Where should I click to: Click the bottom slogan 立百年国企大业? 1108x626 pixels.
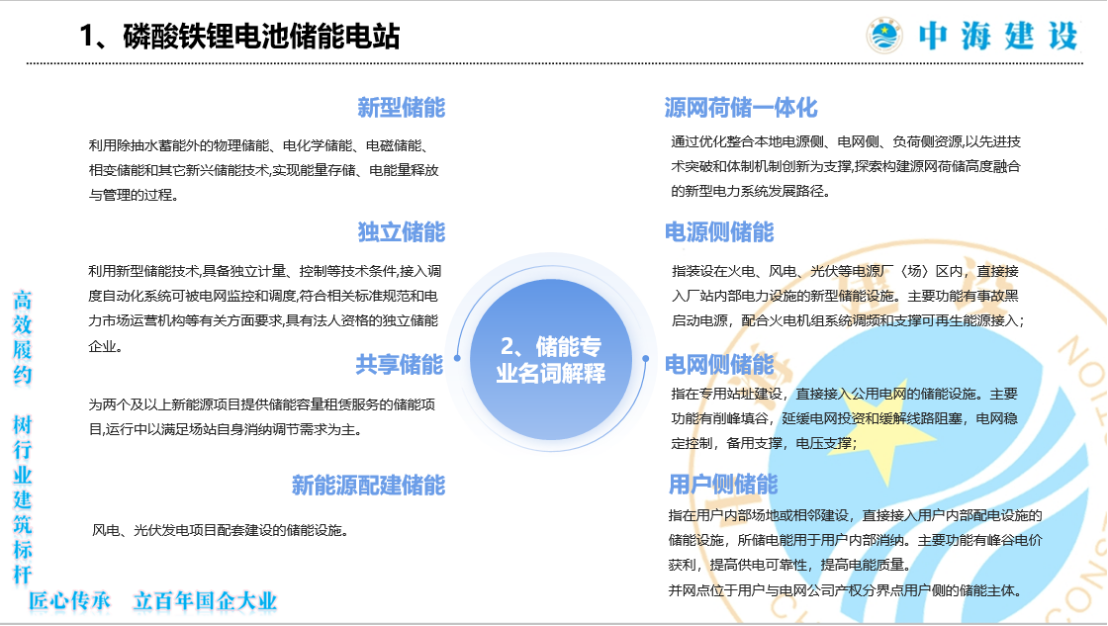(205, 601)
